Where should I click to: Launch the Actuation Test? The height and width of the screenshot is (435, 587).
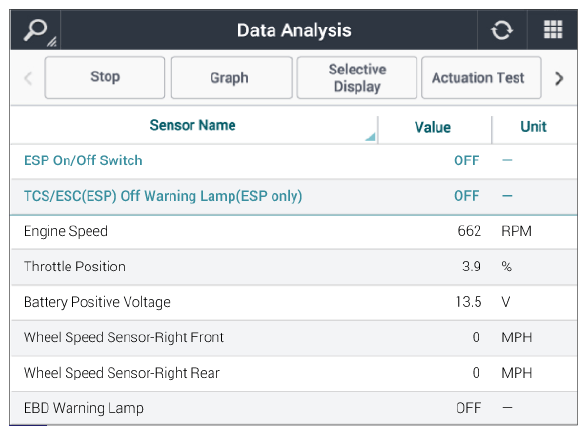click(x=481, y=77)
